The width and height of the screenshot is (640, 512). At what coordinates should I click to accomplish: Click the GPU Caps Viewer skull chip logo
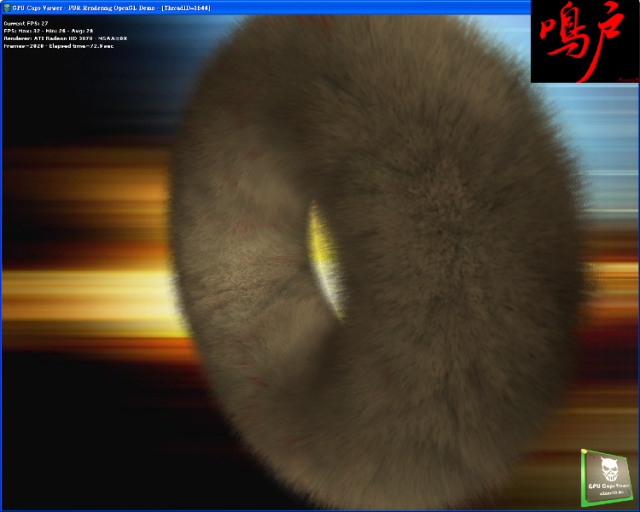point(607,478)
